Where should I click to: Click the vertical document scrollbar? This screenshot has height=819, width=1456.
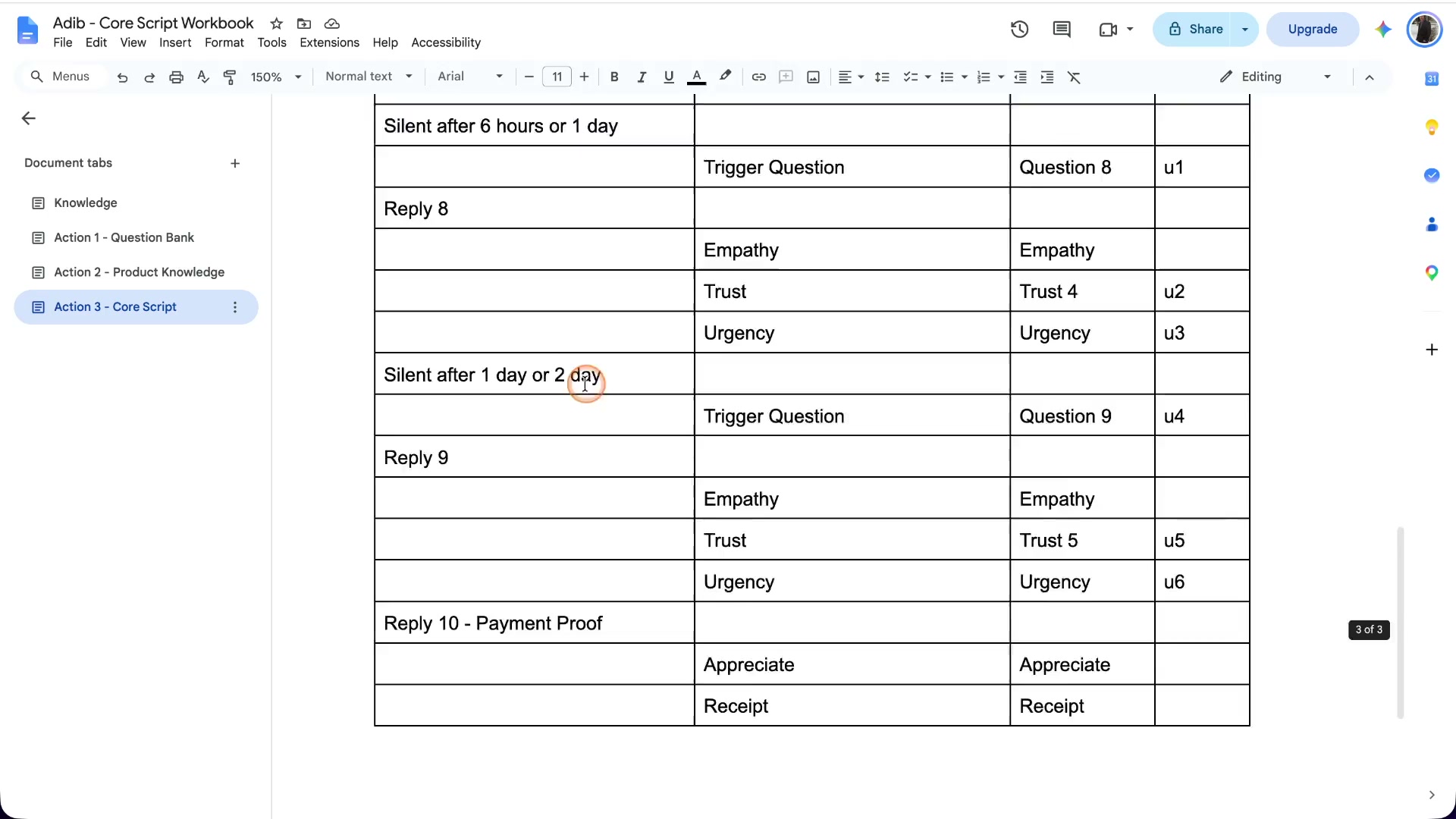pyautogui.click(x=1400, y=622)
